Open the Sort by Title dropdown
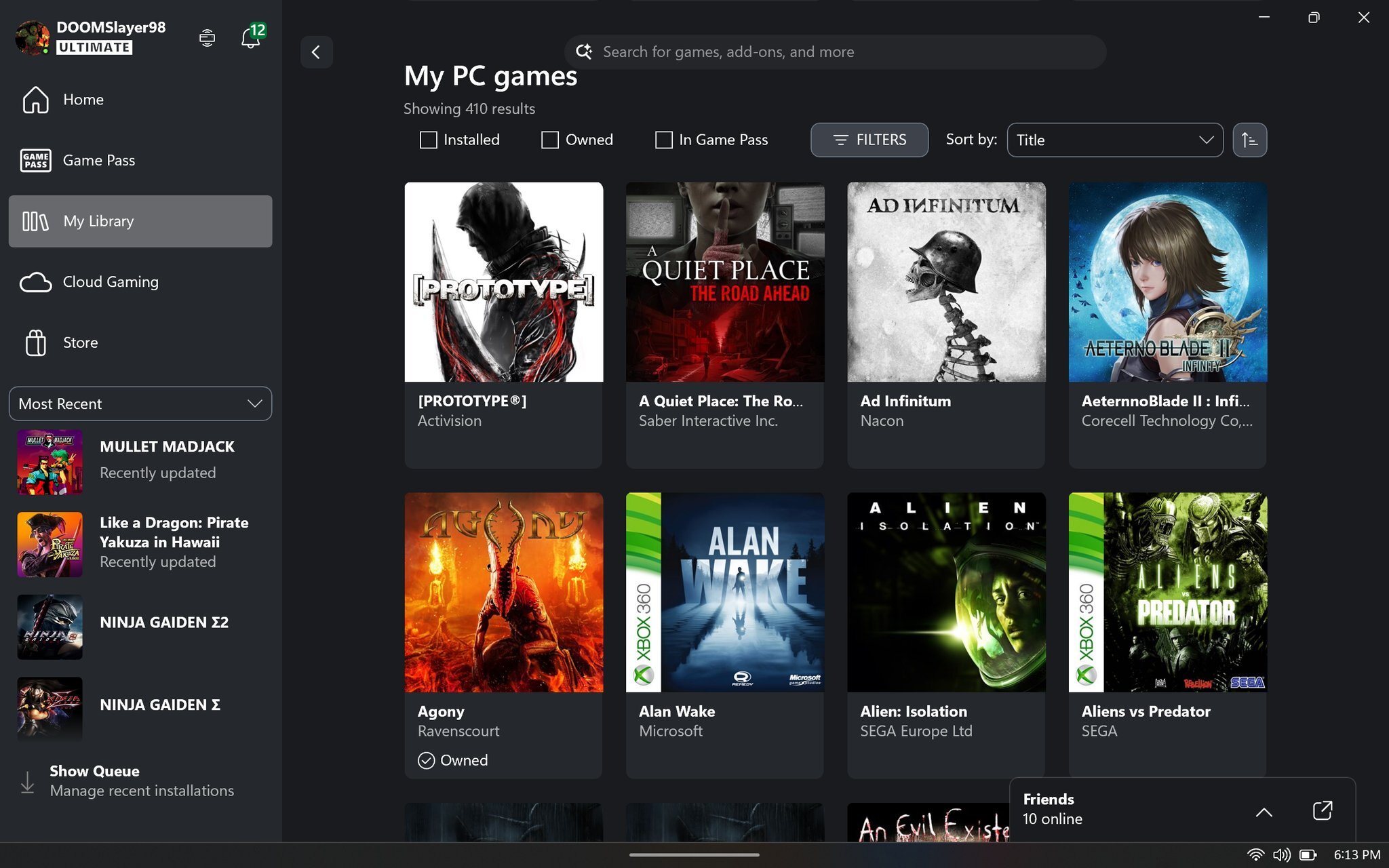Viewport: 1389px width, 868px height. [x=1114, y=140]
